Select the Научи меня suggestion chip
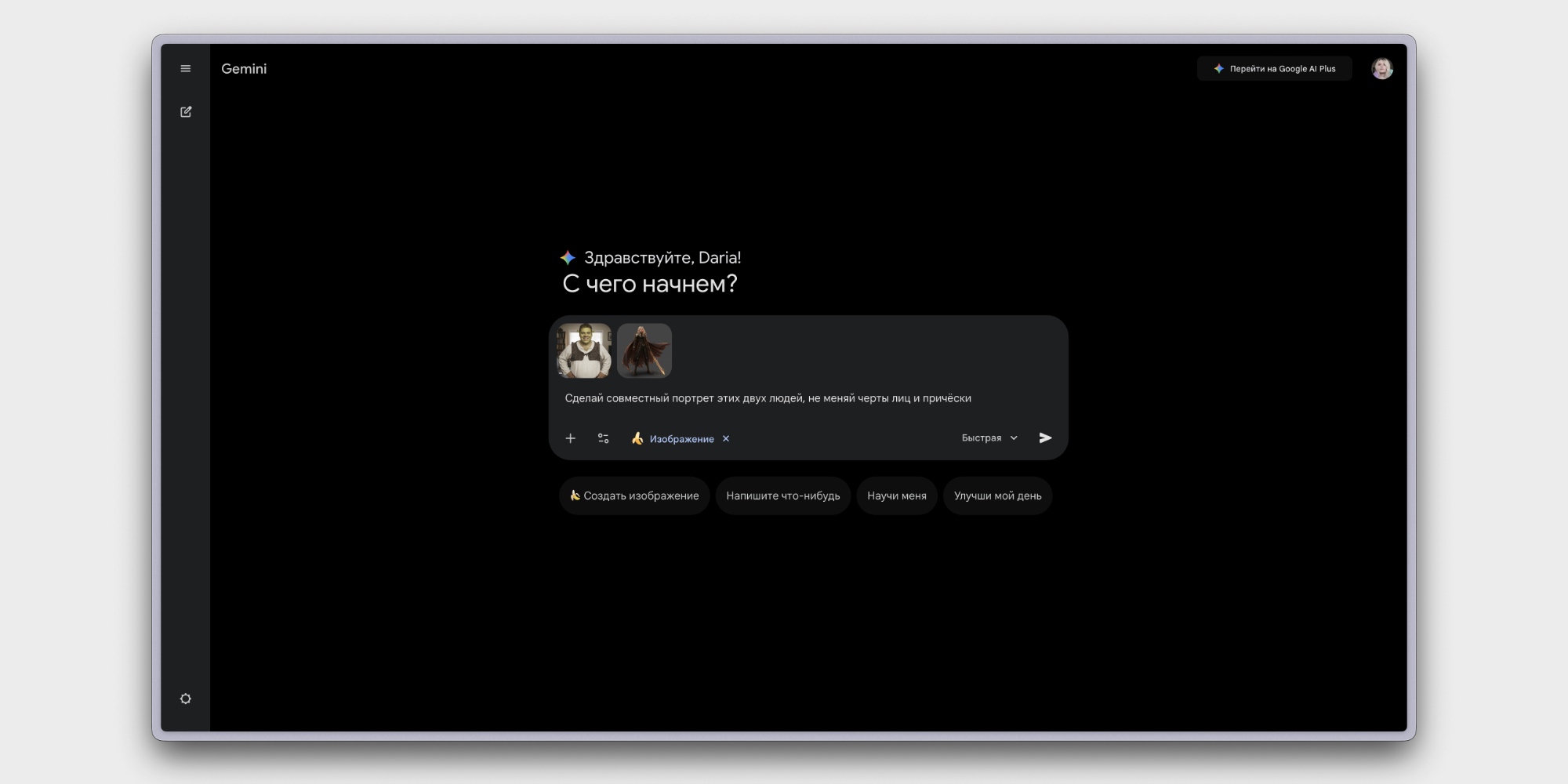 896,495
